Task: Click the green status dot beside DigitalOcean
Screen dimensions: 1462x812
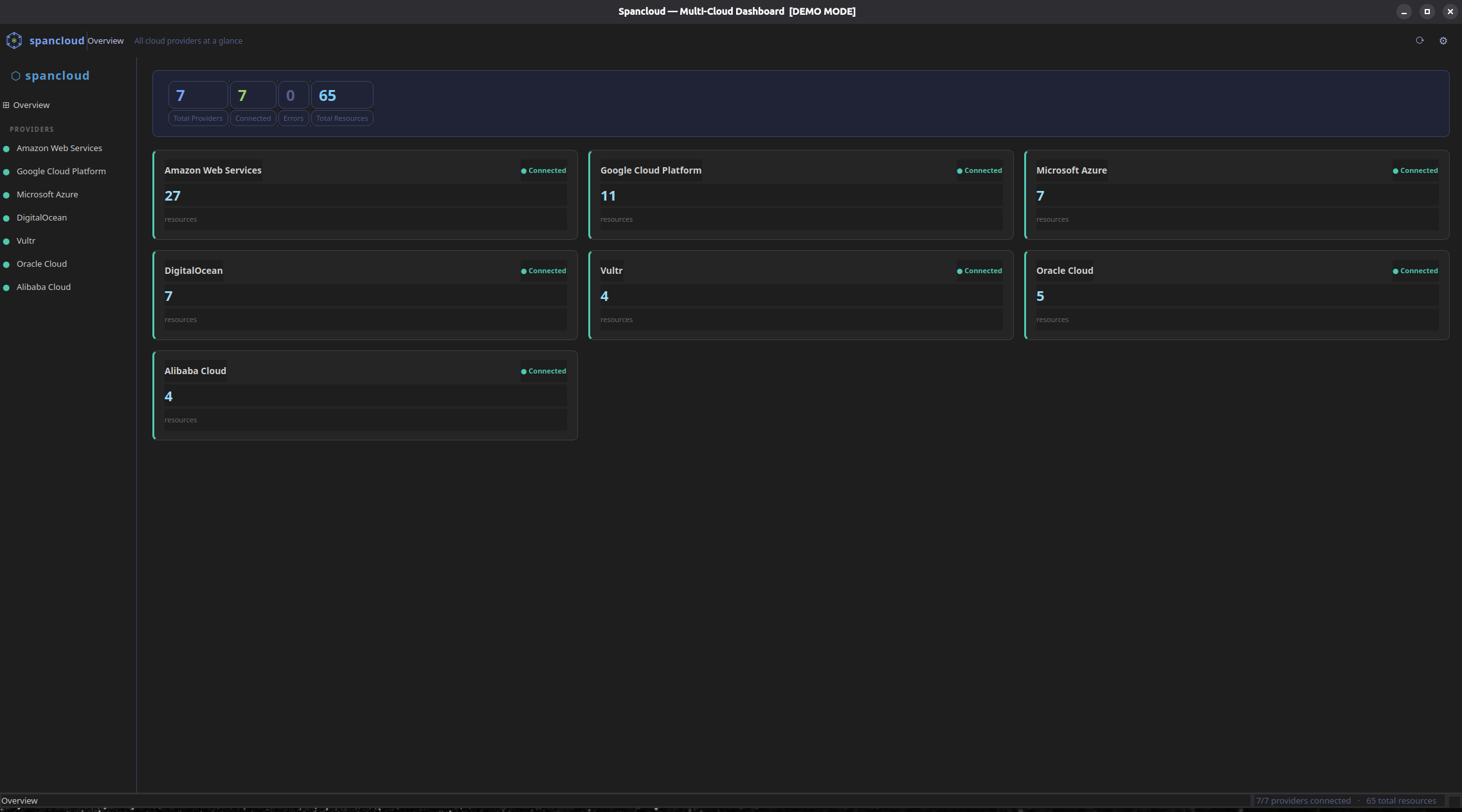Action: (6, 218)
